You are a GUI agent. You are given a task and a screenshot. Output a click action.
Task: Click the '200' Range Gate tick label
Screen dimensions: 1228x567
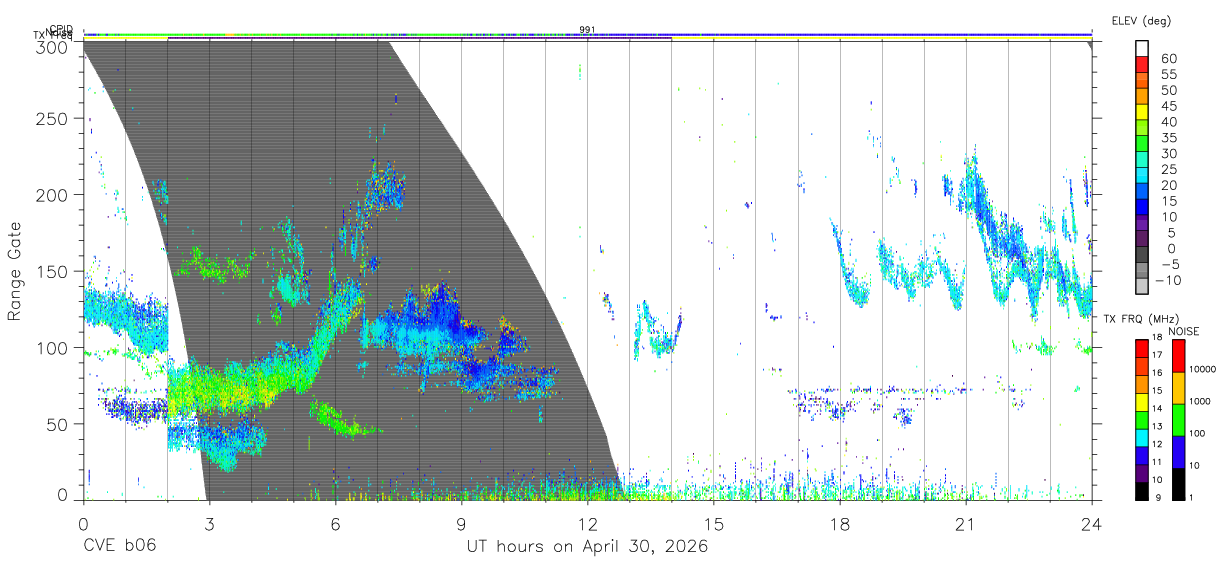[x=52, y=195]
